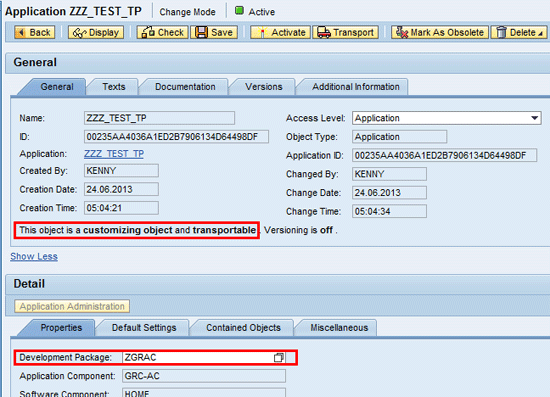Click the Application Administration button
This screenshot has width=550, height=397.
tap(72, 306)
